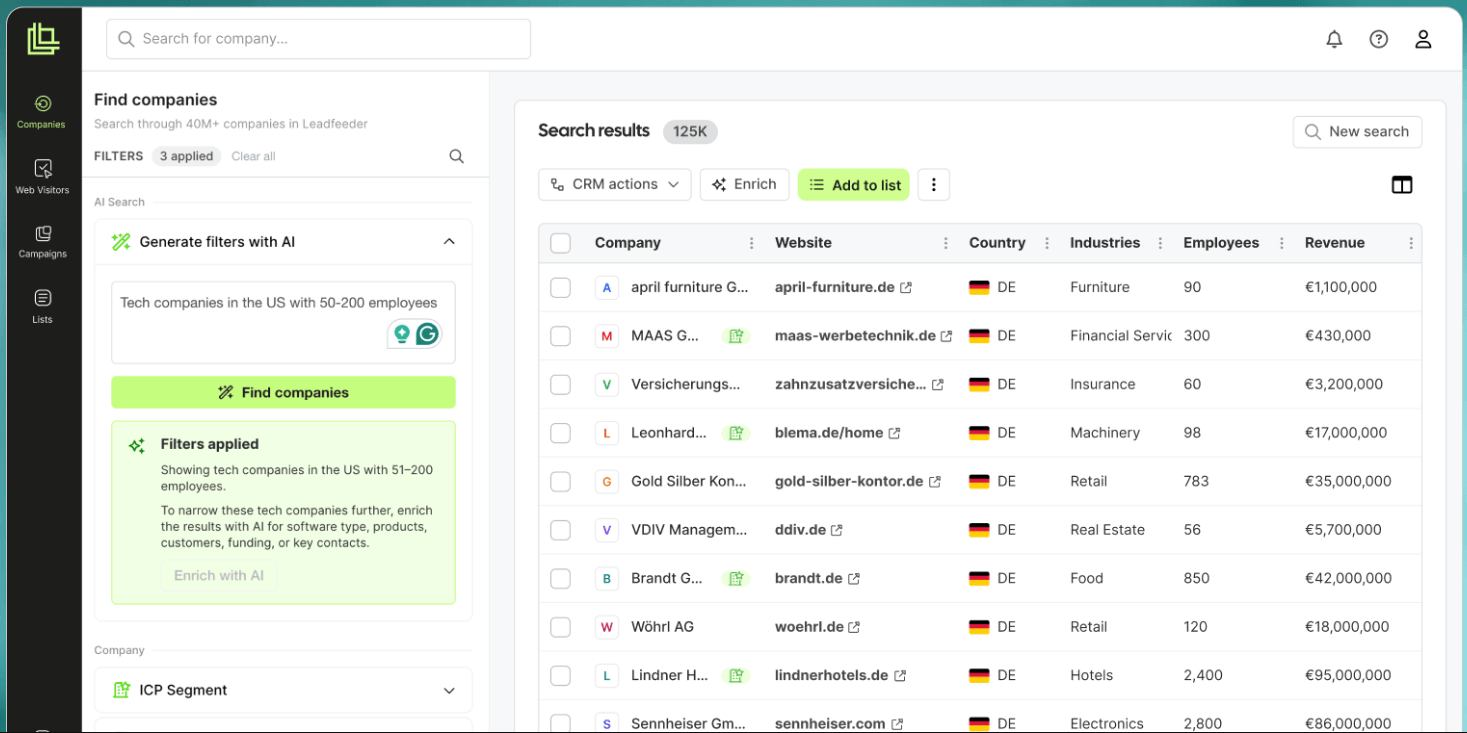The image size is (1467, 733).
Task: Click the ICP segment badge on Brandt row
Action: [736, 578]
